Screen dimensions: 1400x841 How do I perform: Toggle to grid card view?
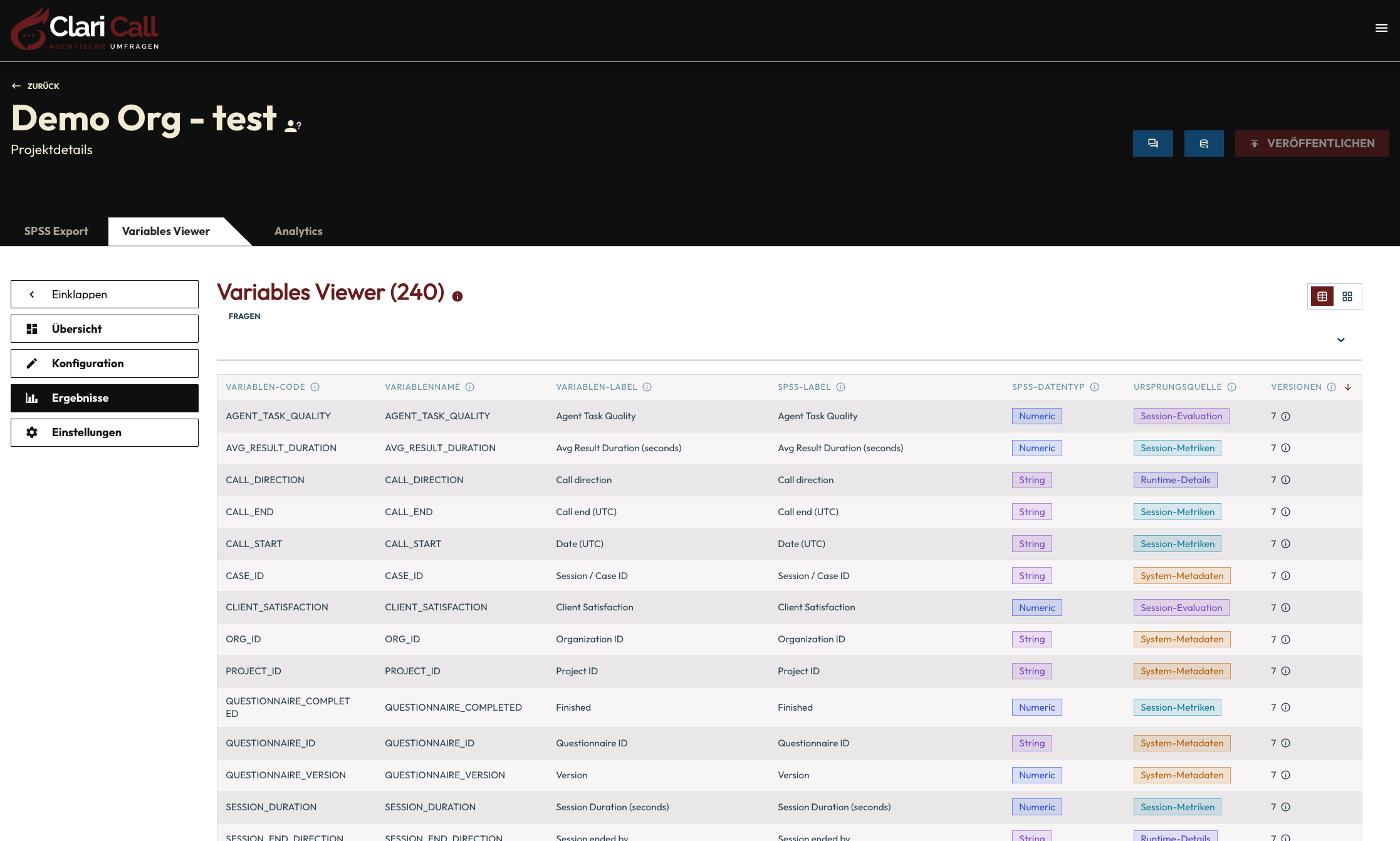[1348, 296]
